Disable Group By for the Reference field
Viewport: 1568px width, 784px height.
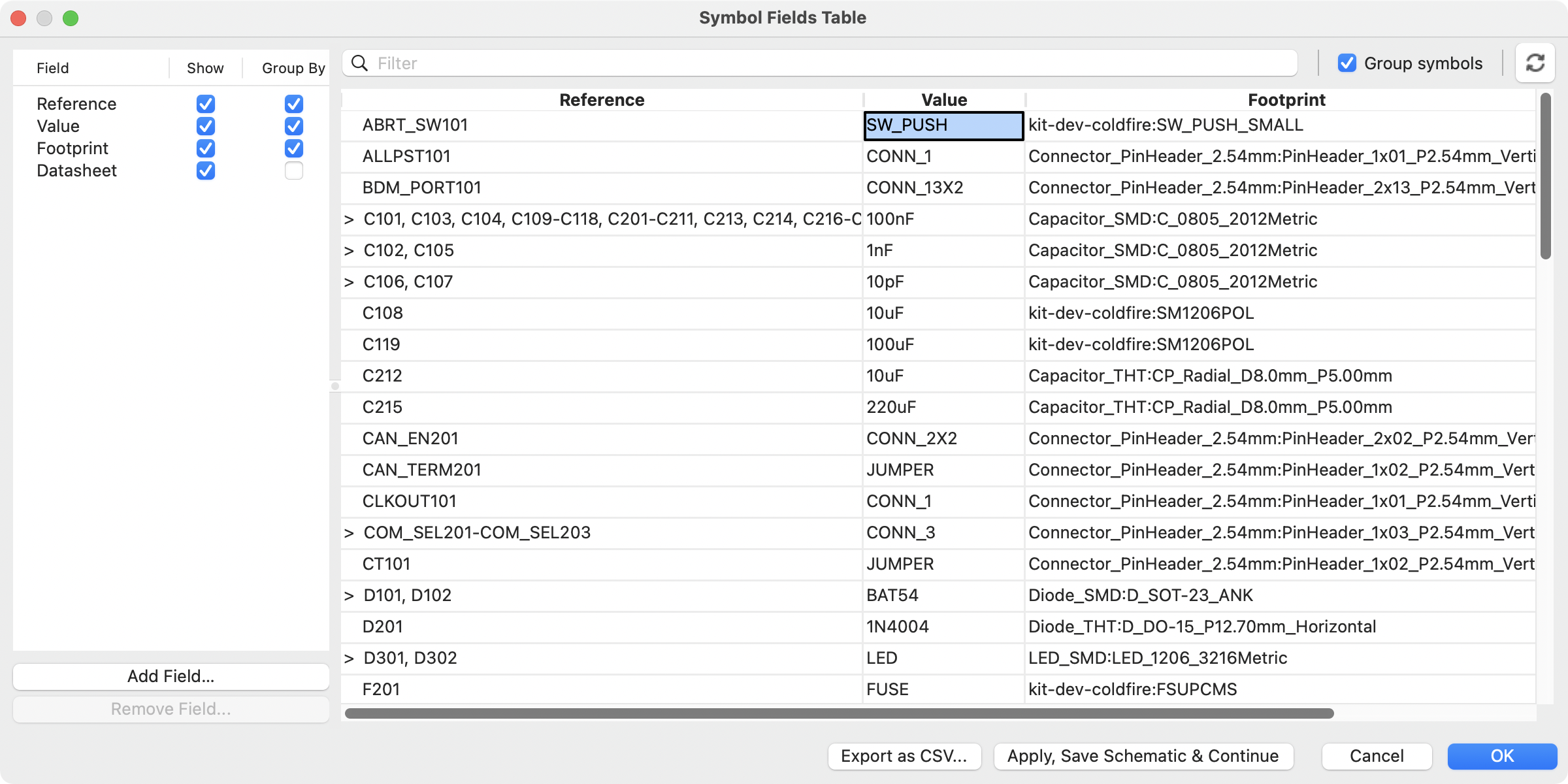tap(294, 104)
